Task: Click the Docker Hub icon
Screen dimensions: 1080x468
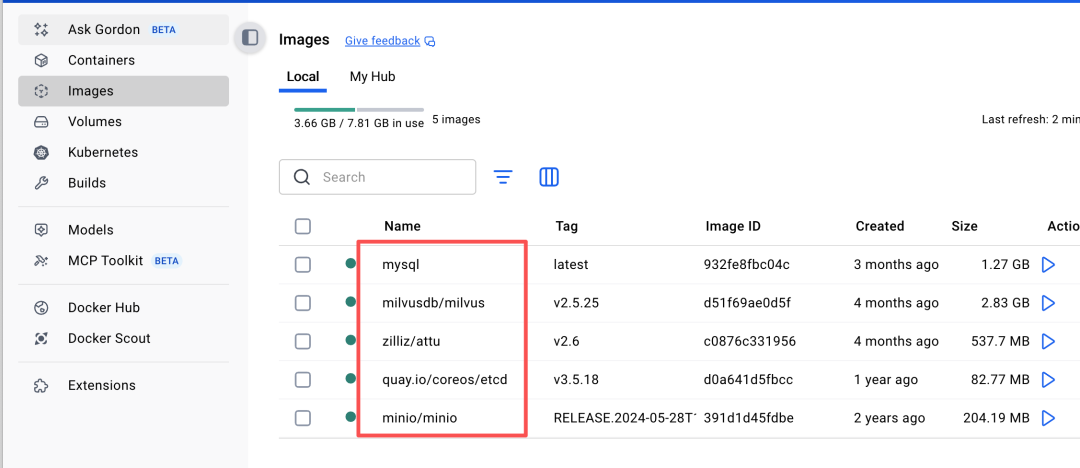Action: pos(41,308)
